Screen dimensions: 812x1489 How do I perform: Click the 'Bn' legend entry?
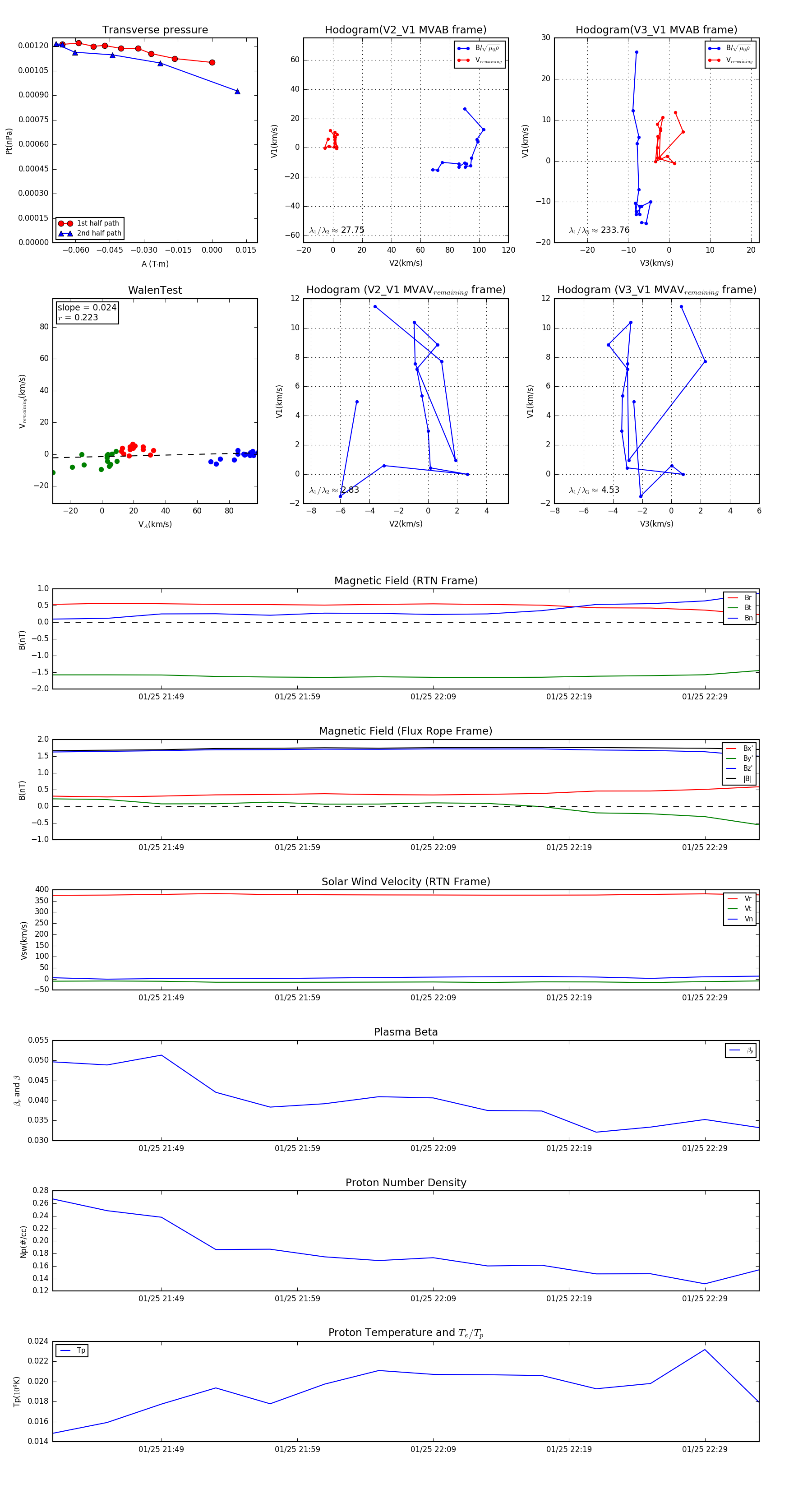(740, 619)
